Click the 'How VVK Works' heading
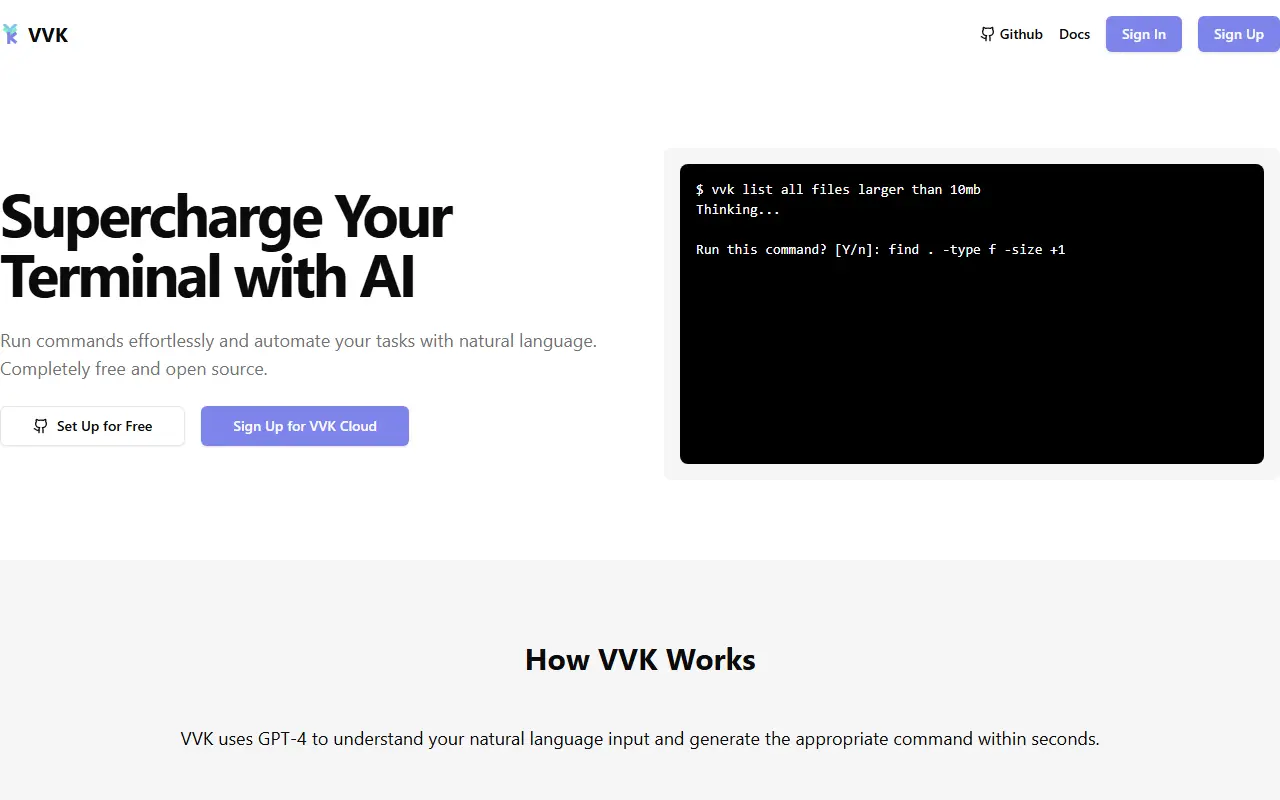 point(640,660)
